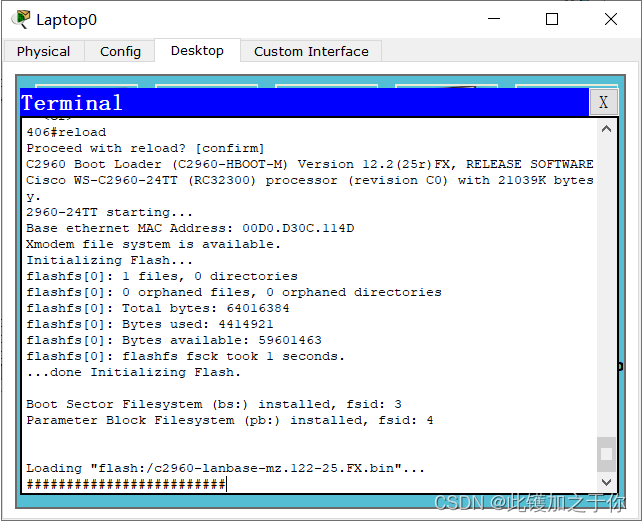Select the Desktop tab
642x522 pixels.
tap(197, 50)
